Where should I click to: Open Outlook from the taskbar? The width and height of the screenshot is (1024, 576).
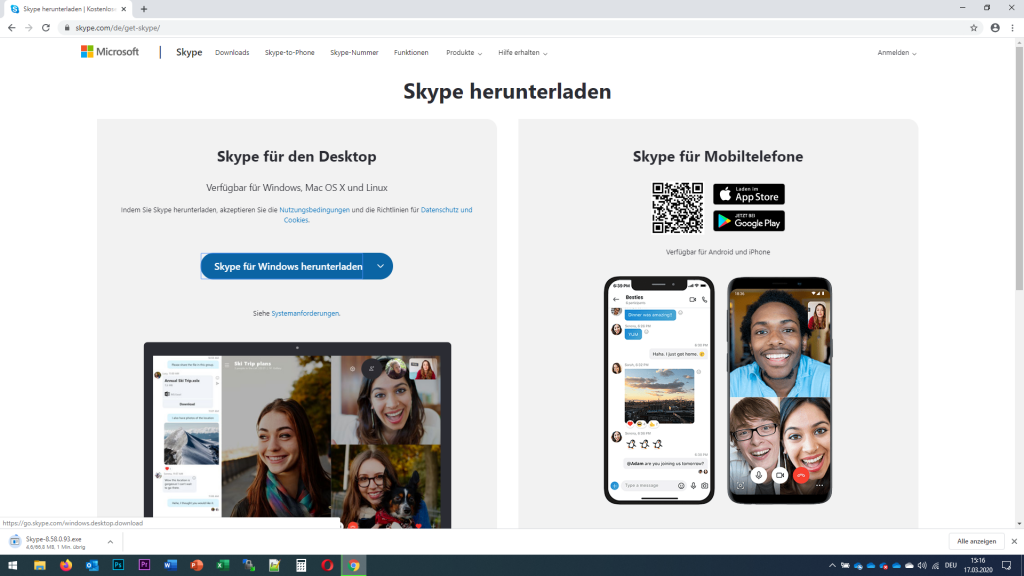[92, 566]
